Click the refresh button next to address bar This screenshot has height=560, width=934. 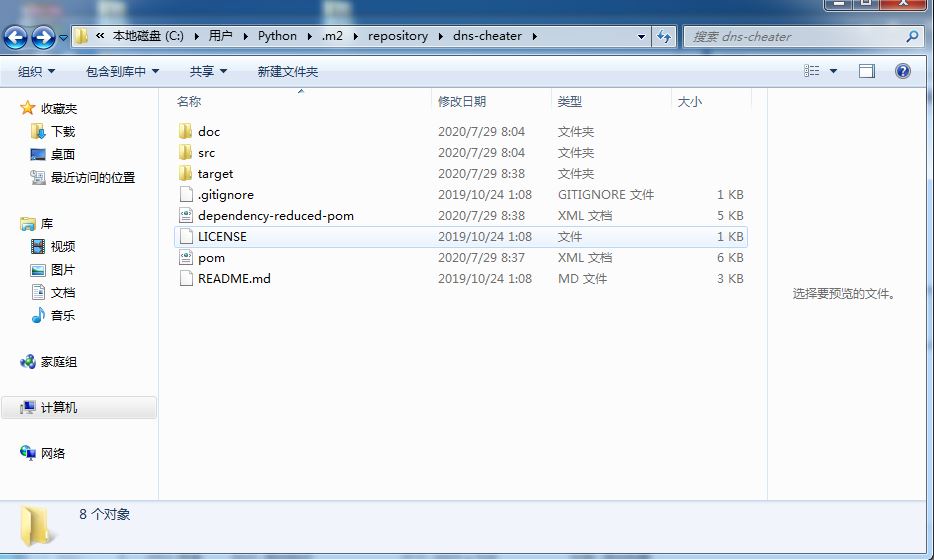[664, 36]
